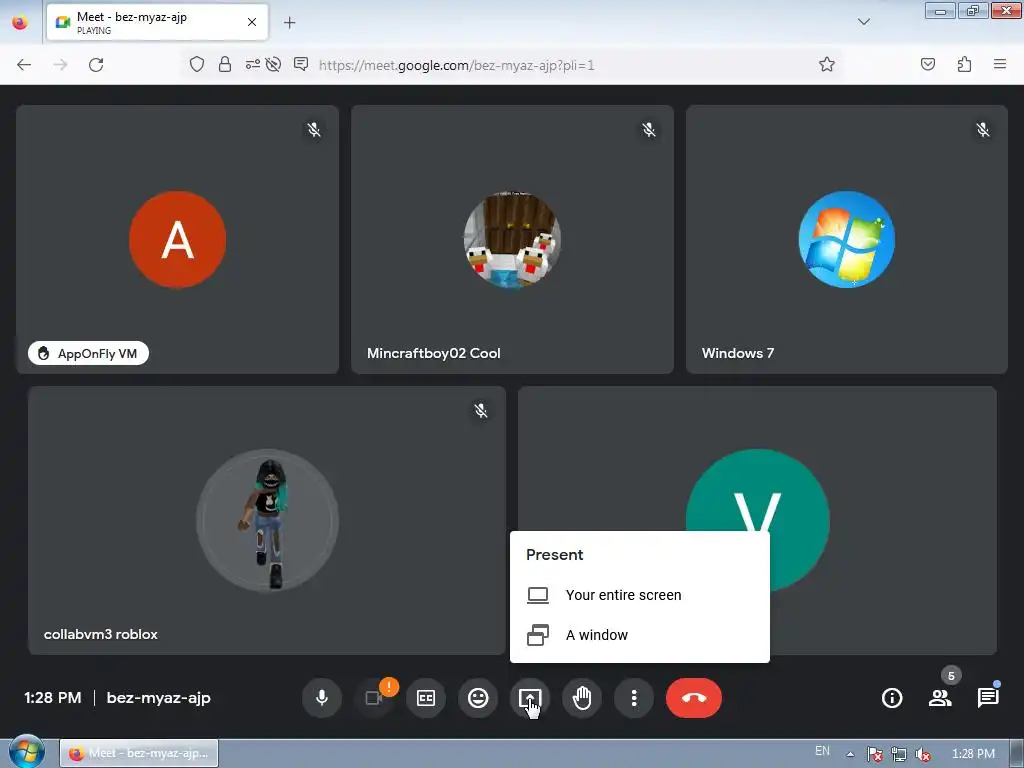This screenshot has height=768, width=1024.
Task: Open site security padlock info
Action: (225, 64)
